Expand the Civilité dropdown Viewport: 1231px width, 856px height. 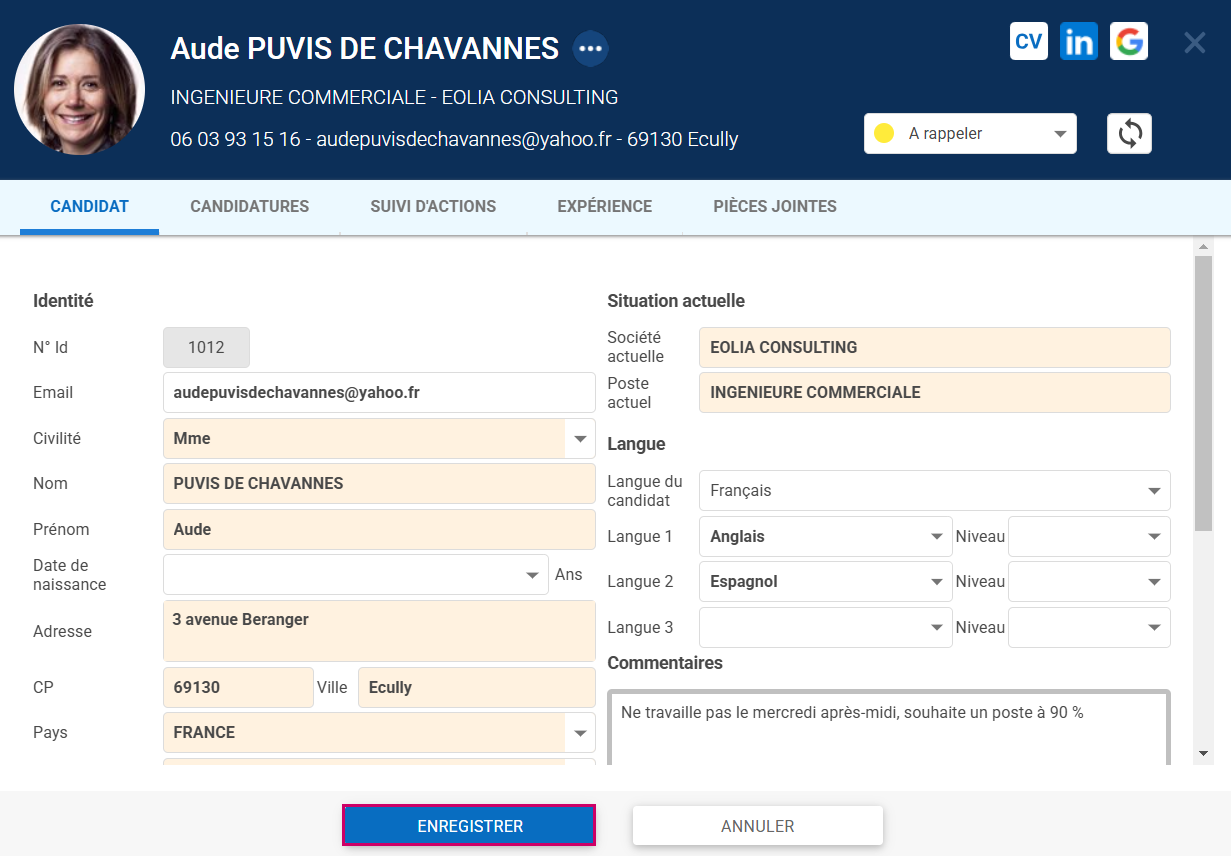pyautogui.click(x=579, y=438)
